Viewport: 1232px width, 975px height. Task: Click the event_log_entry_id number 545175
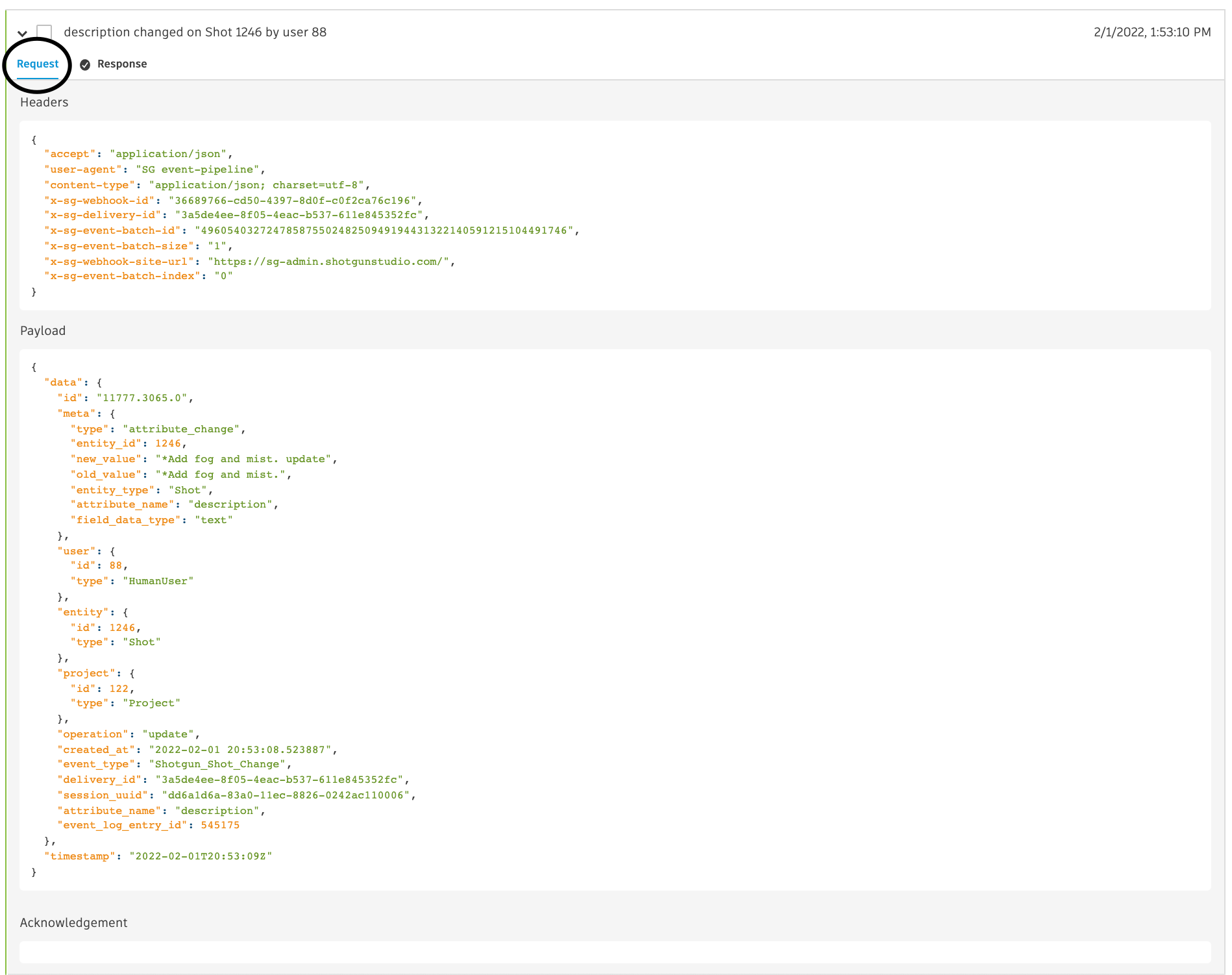[220, 825]
